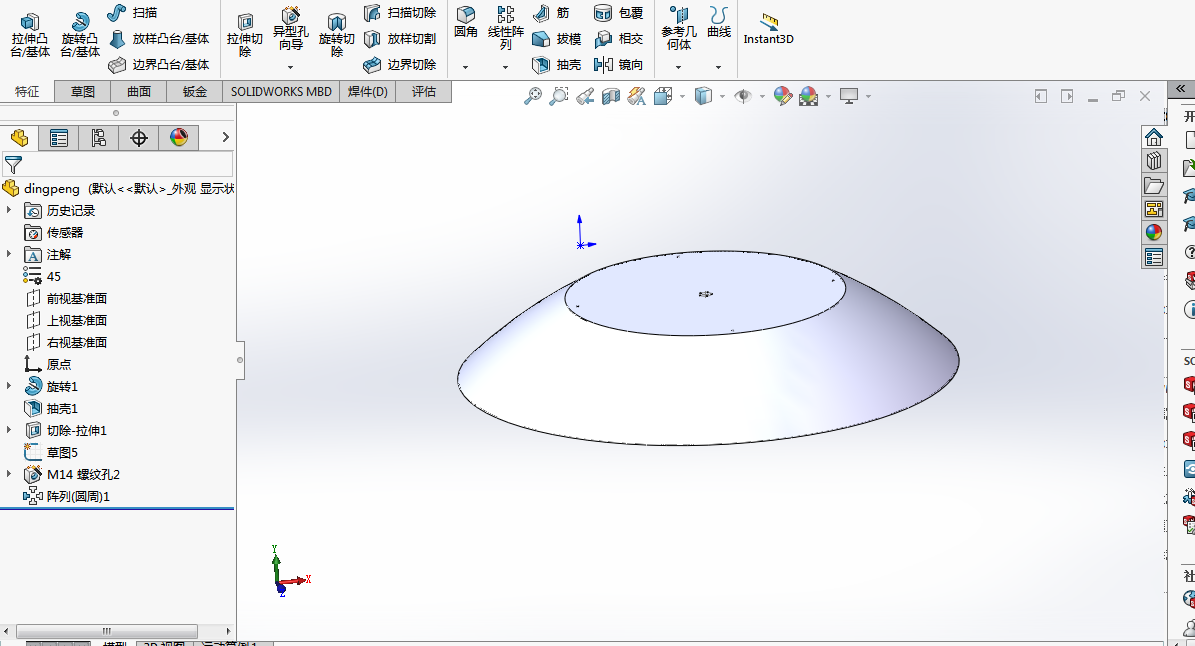Screen dimensions: 1195x646
Task: Select the Extruded Boss/Base tool (拉伸凸台/基体)
Action: (x=30, y=35)
